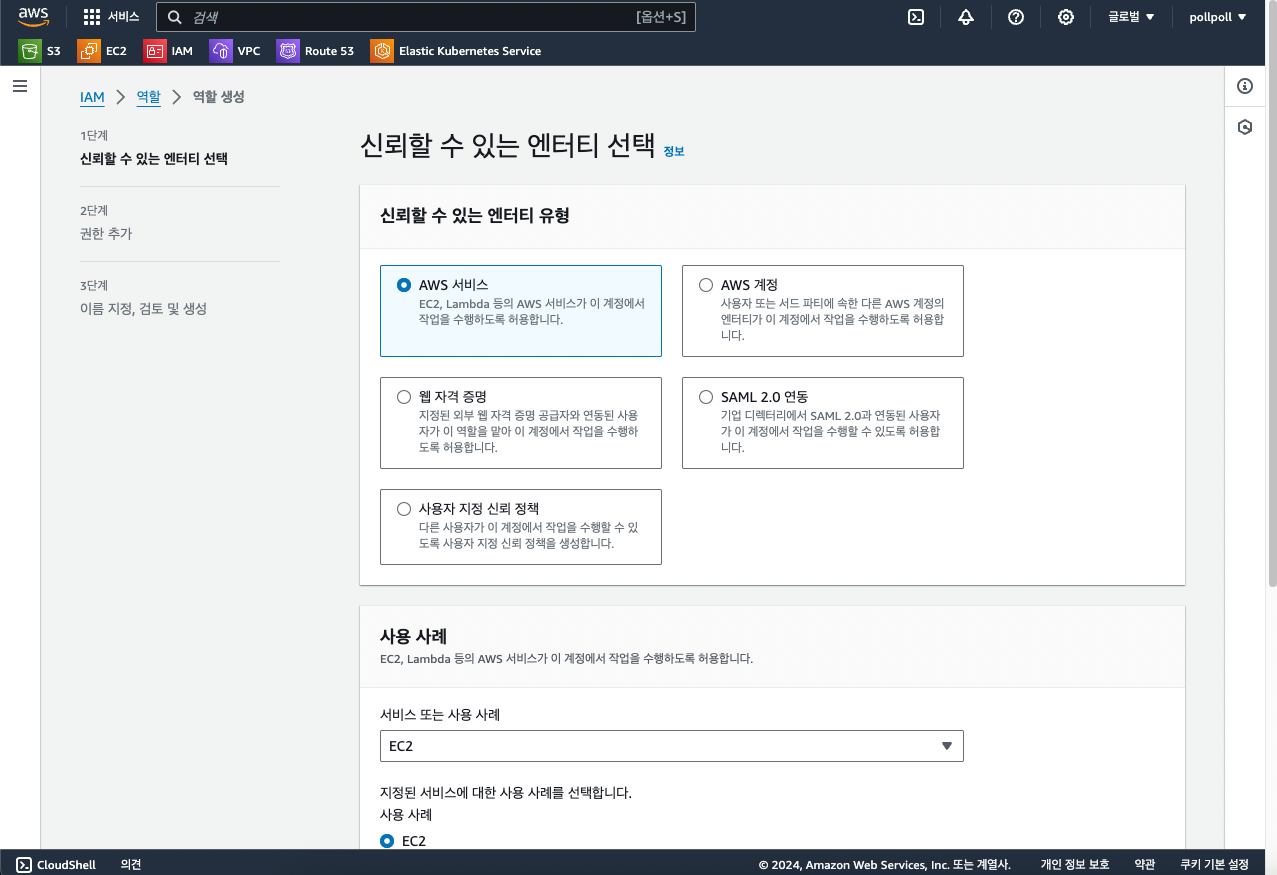Open the notifications bell icon
This screenshot has width=1277, height=875.
coord(966,17)
